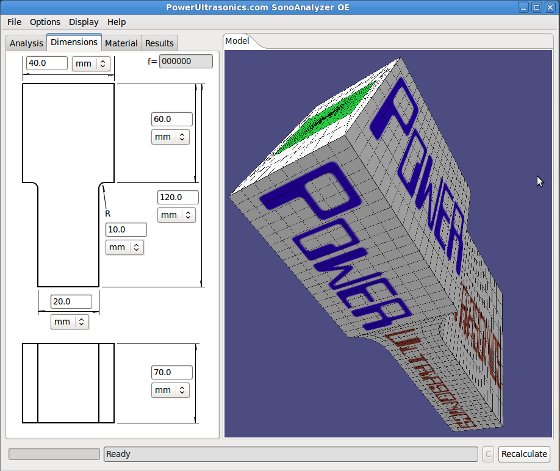The image size is (560, 471).
Task: Open the File menu
Action: pos(14,22)
